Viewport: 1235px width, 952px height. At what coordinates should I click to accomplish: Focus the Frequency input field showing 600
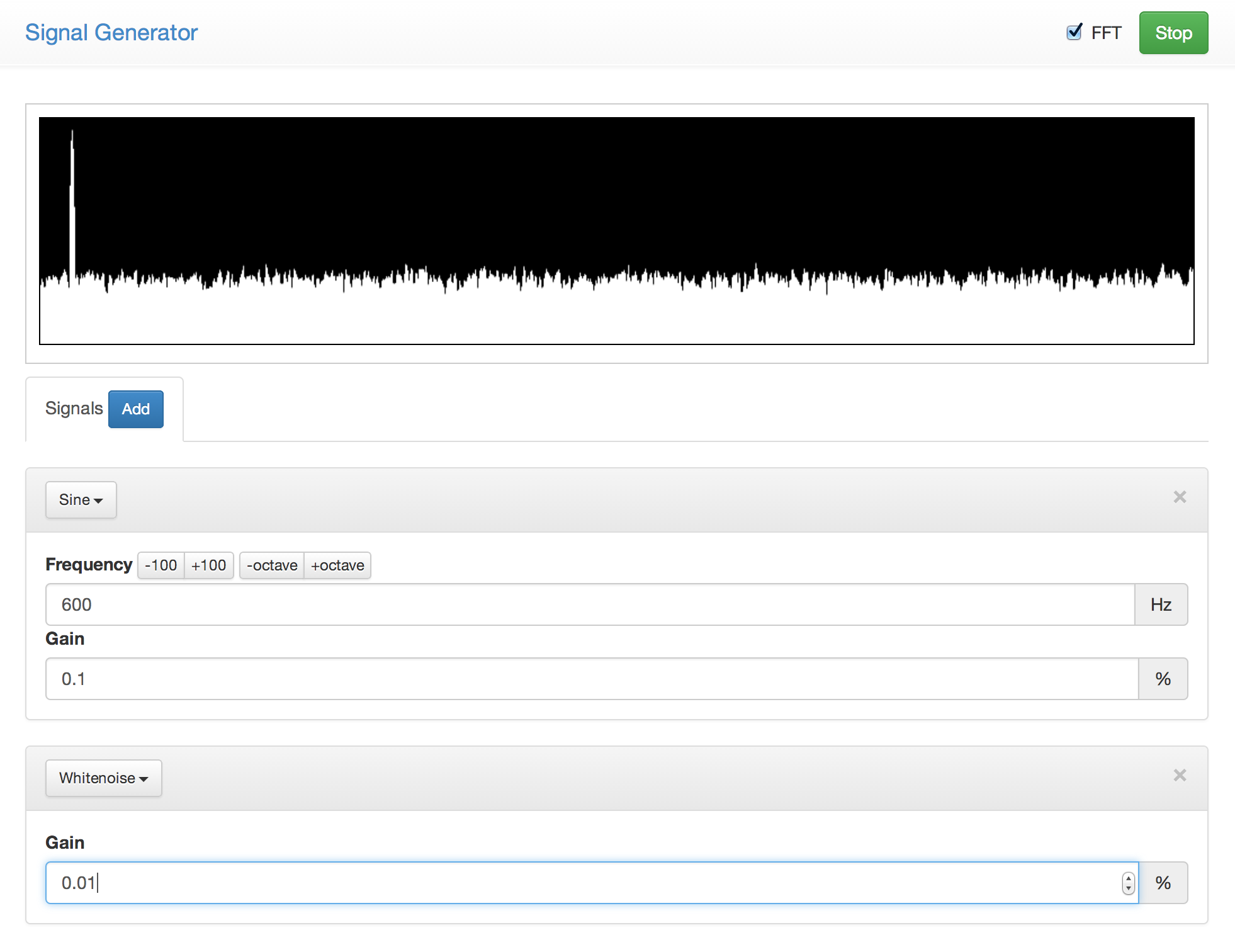pyautogui.click(x=589, y=604)
